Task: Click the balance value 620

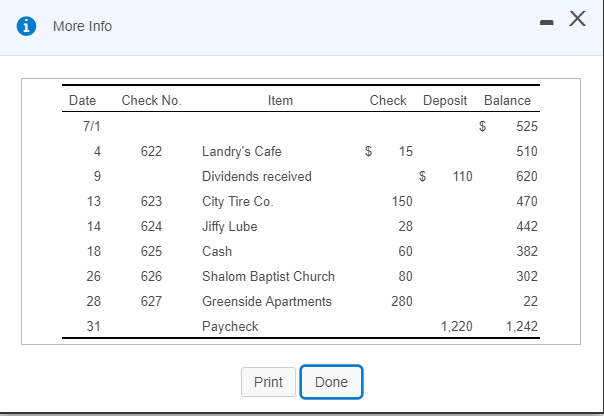Action: (x=527, y=176)
